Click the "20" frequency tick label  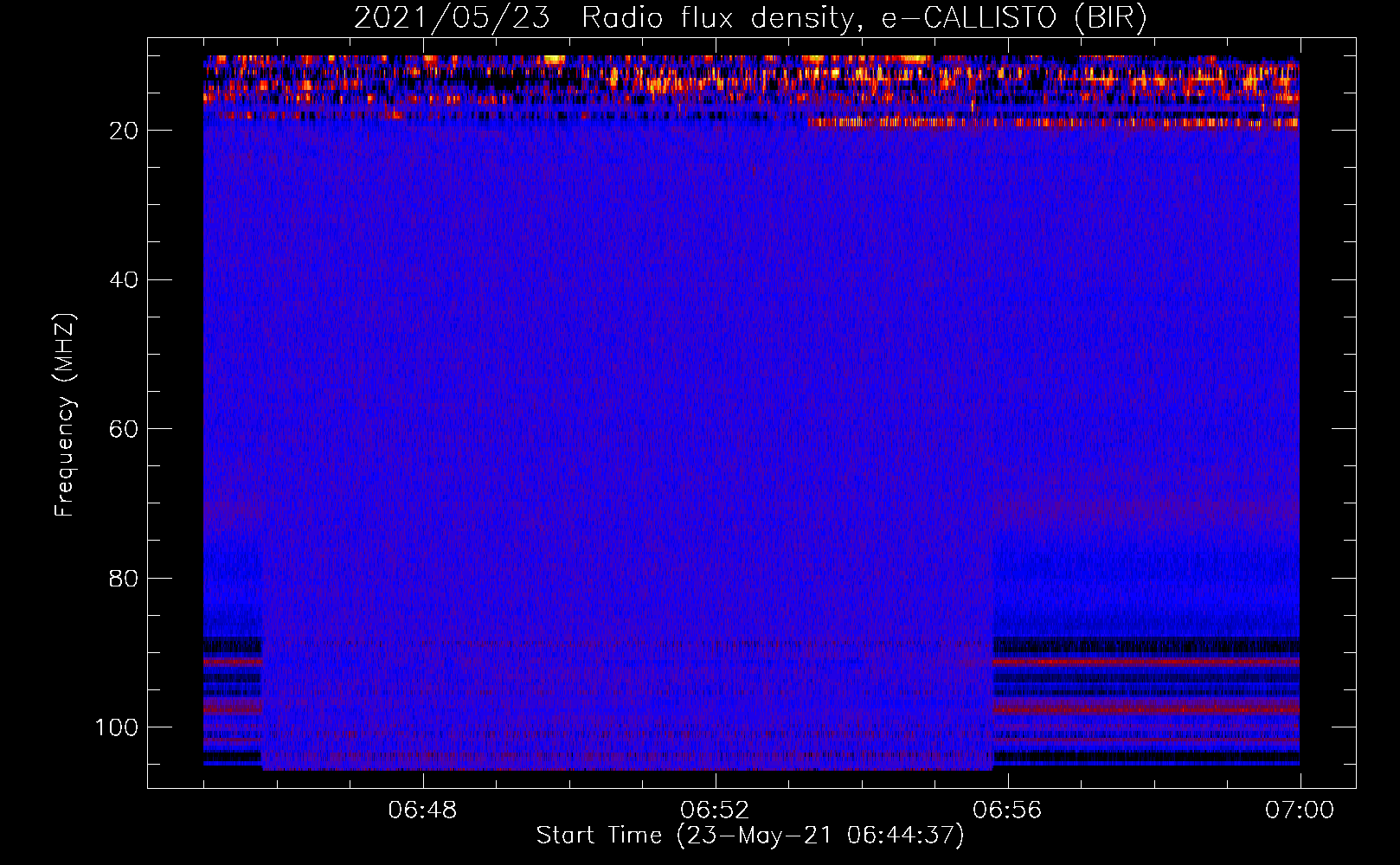(125, 131)
